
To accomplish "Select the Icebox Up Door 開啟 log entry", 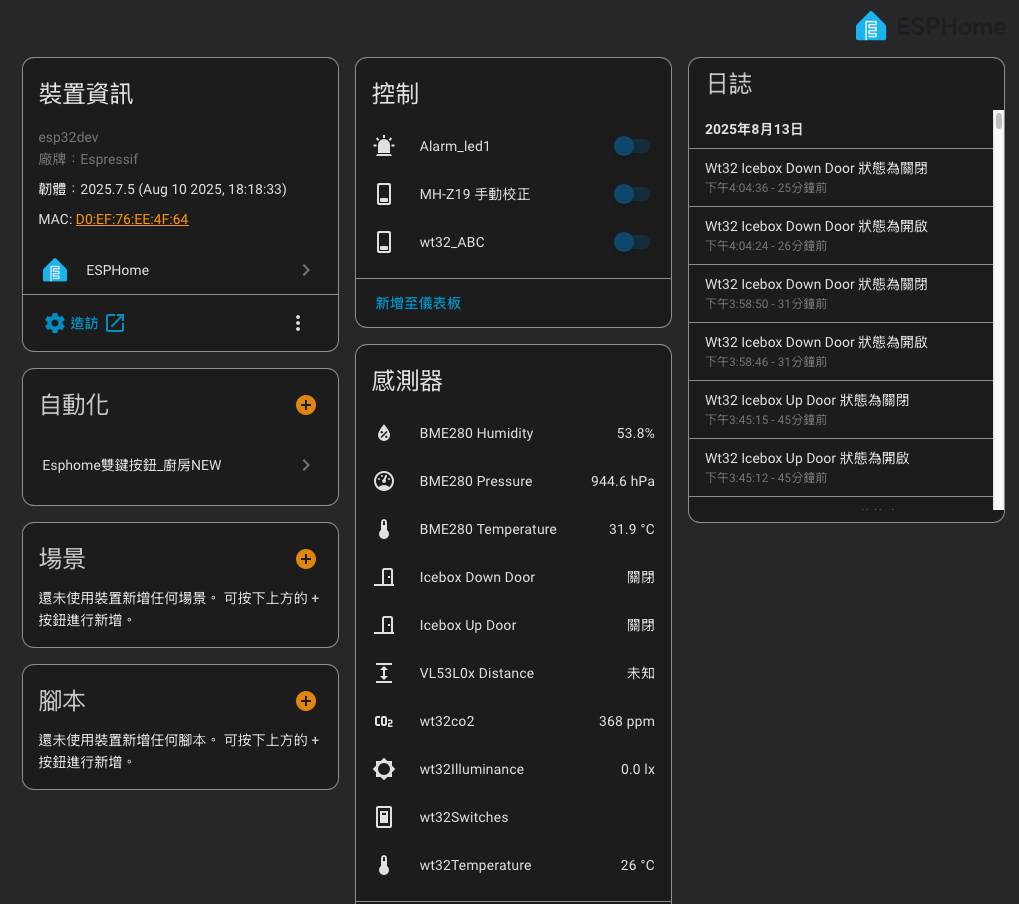I will (840, 467).
